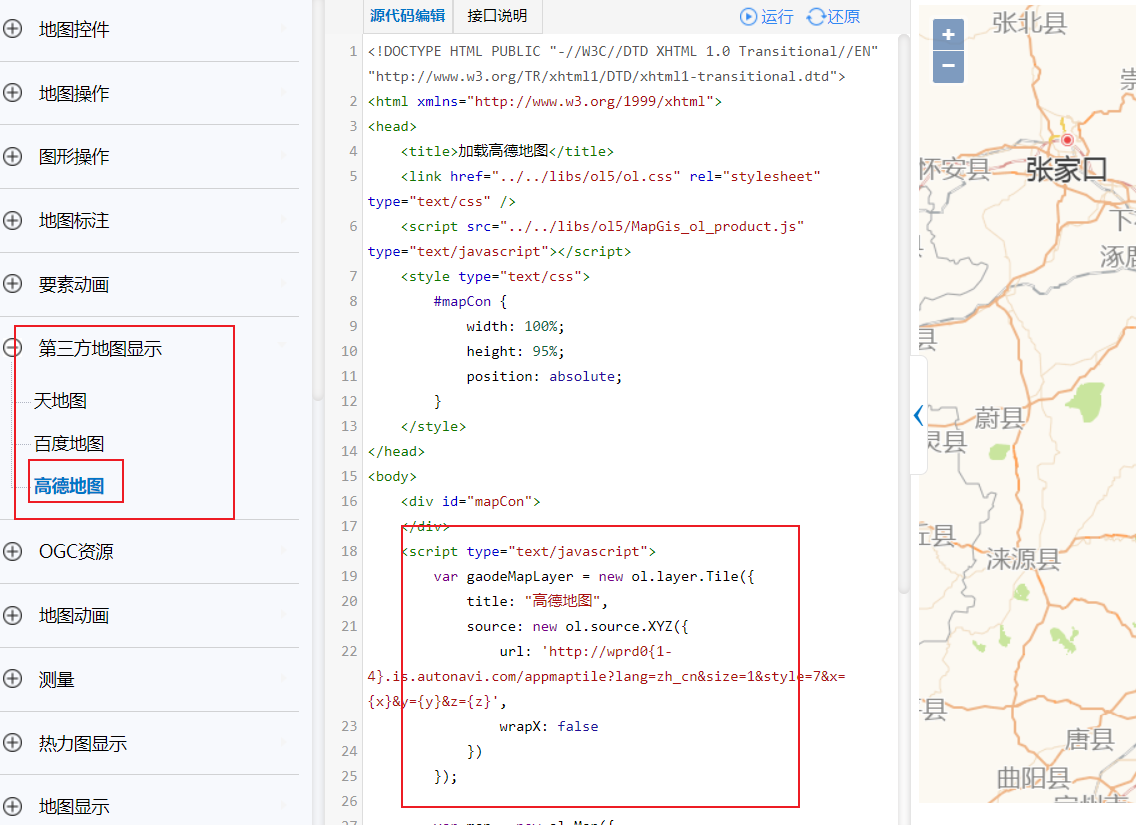Click the 'var gaodeMapLayer' code line
The height and width of the screenshot is (825, 1136).
(x=594, y=577)
